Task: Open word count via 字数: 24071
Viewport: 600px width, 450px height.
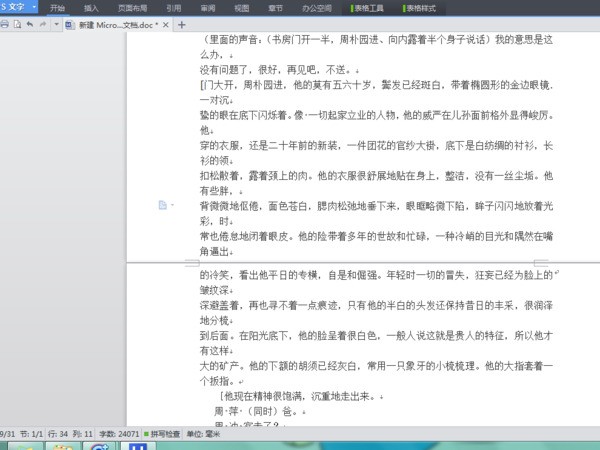Action: point(119,434)
